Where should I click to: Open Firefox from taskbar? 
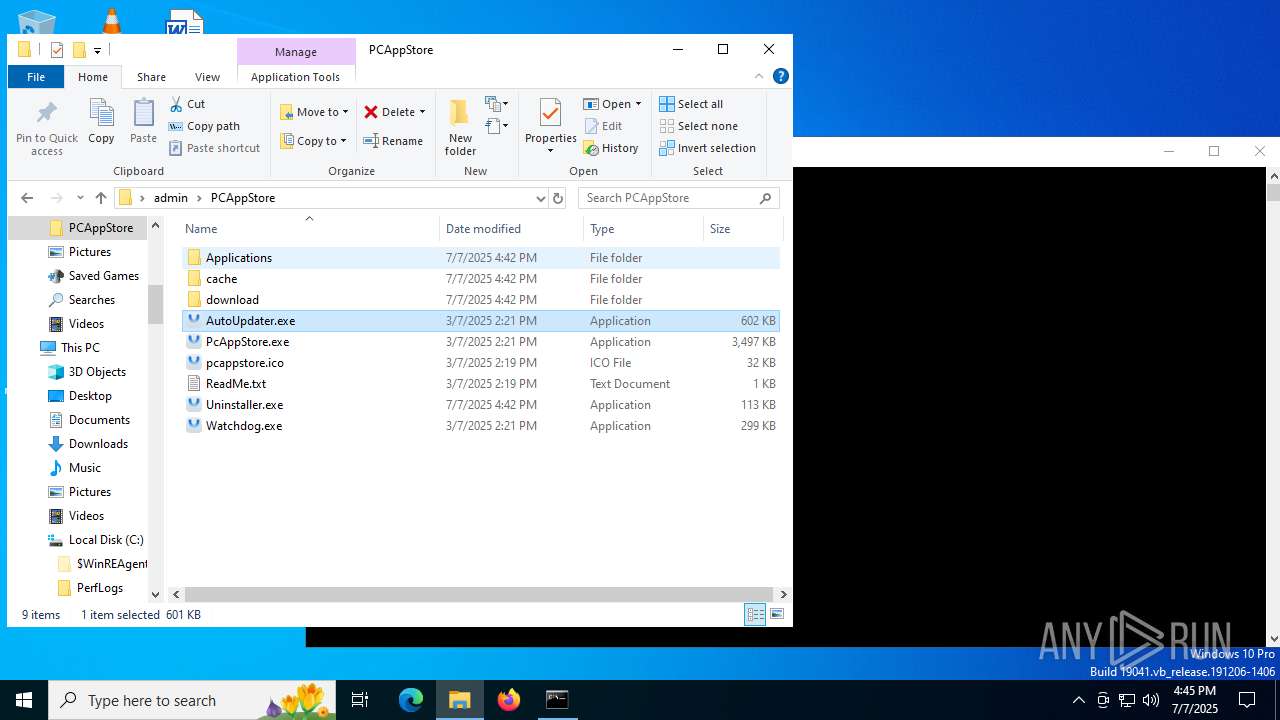509,700
